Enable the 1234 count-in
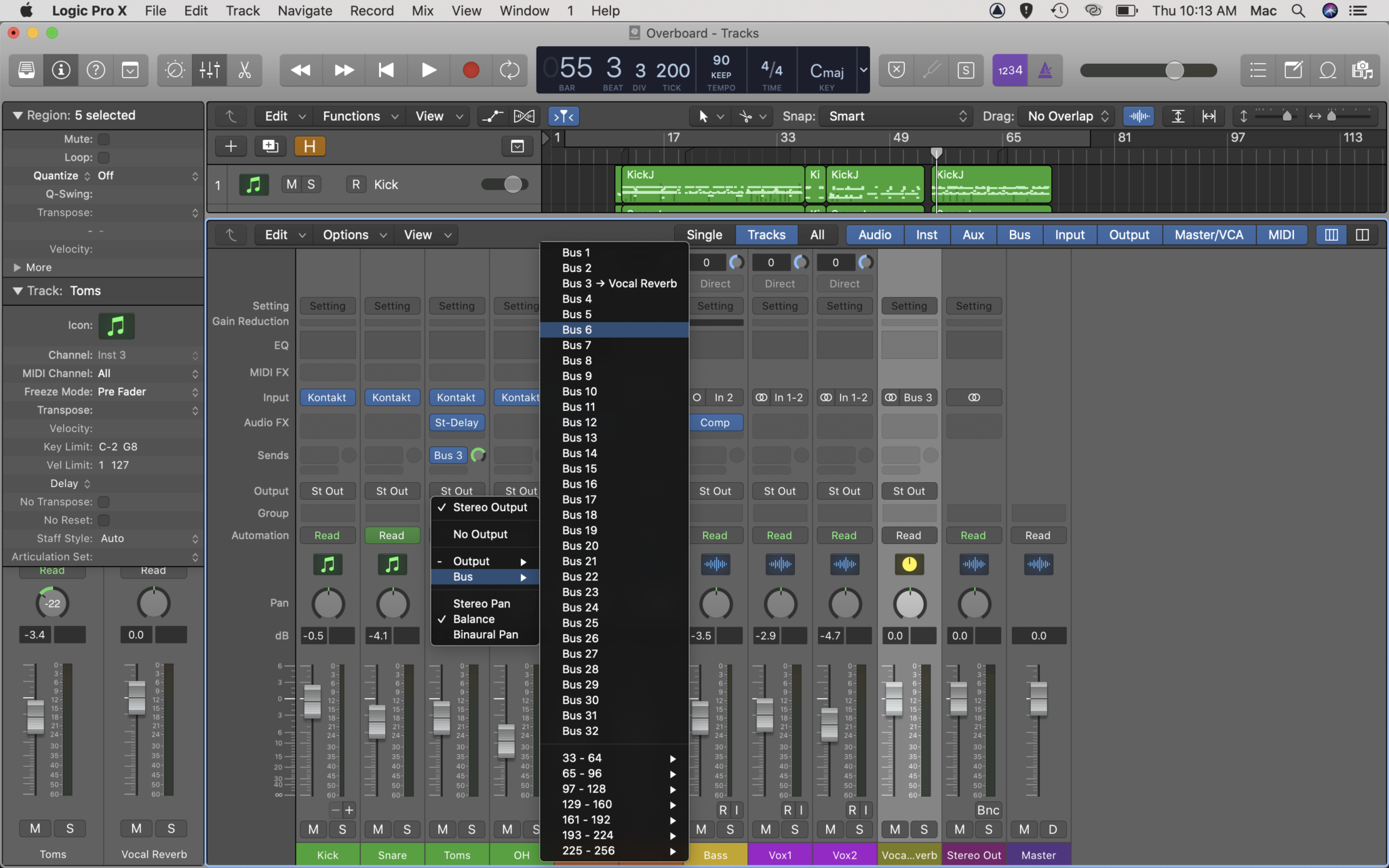Image resolution: width=1389 pixels, height=868 pixels. coord(1010,70)
